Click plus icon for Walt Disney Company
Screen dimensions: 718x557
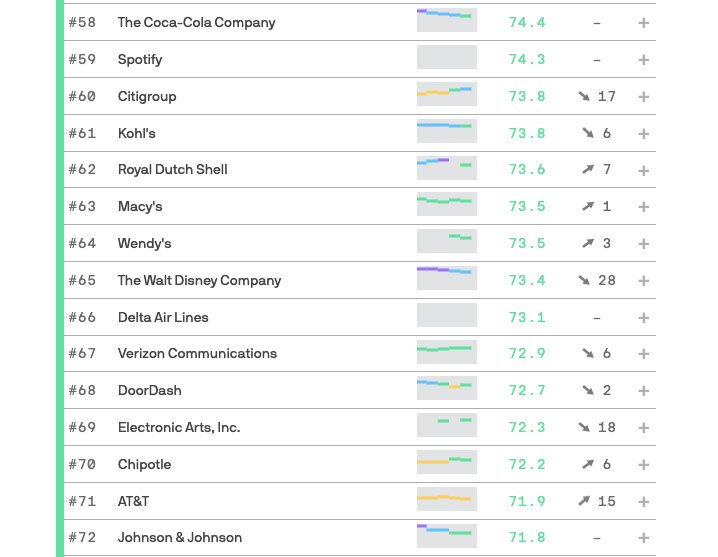click(643, 281)
